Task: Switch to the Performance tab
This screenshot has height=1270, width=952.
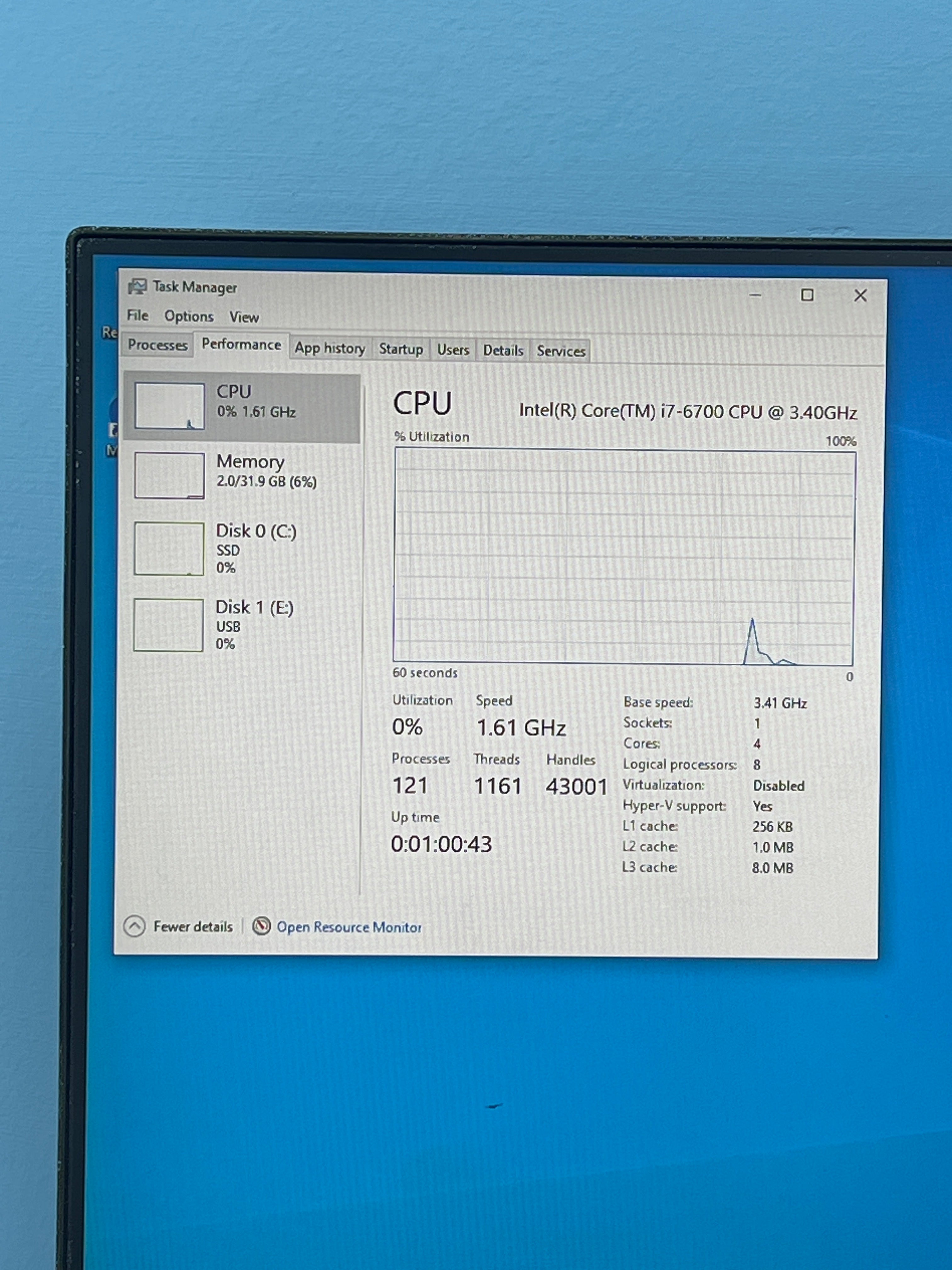Action: pos(241,345)
